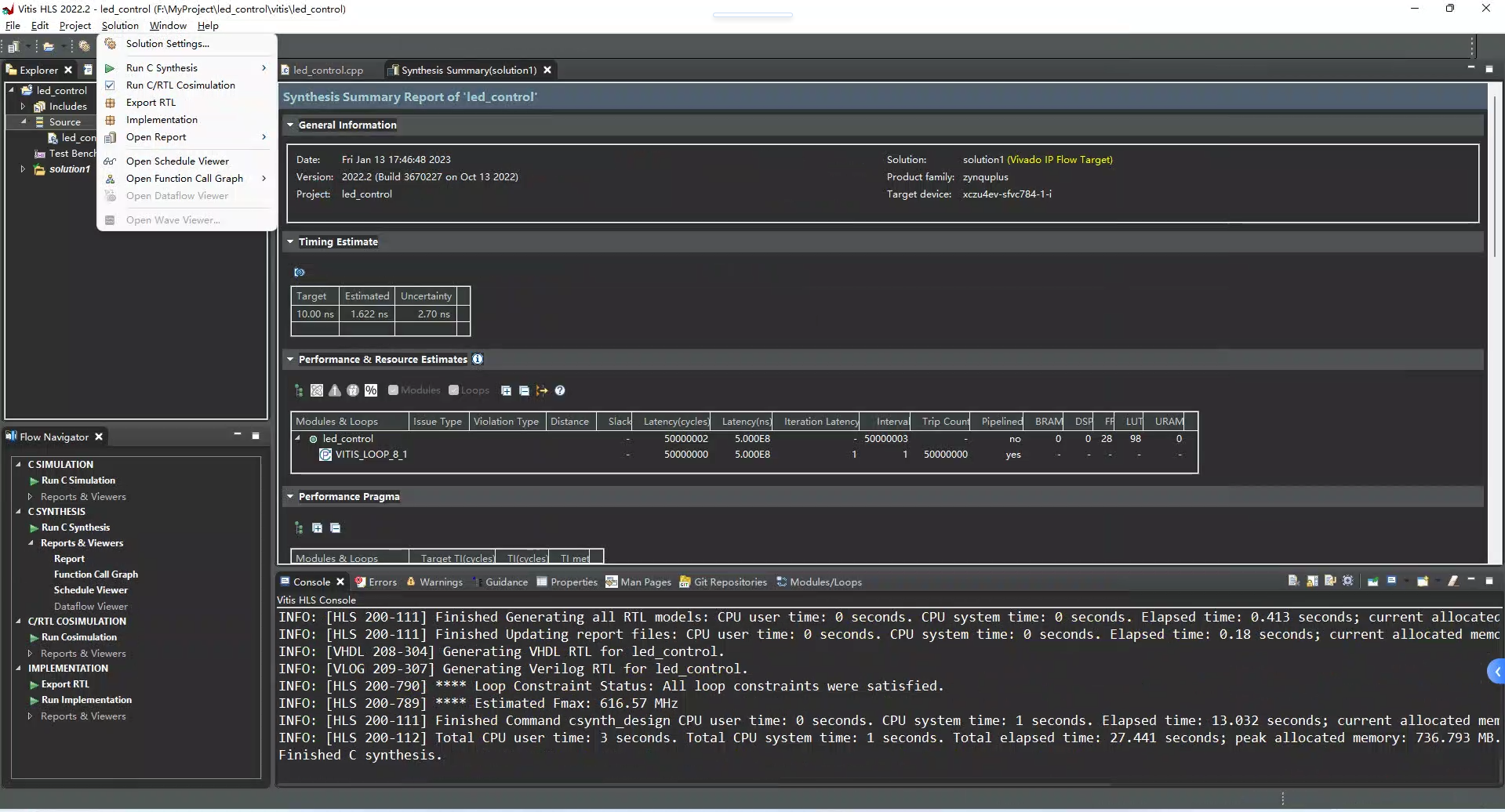The width and height of the screenshot is (1505, 812).
Task: Select Implementation in the Solution menu
Action: pyautogui.click(x=186, y=120)
